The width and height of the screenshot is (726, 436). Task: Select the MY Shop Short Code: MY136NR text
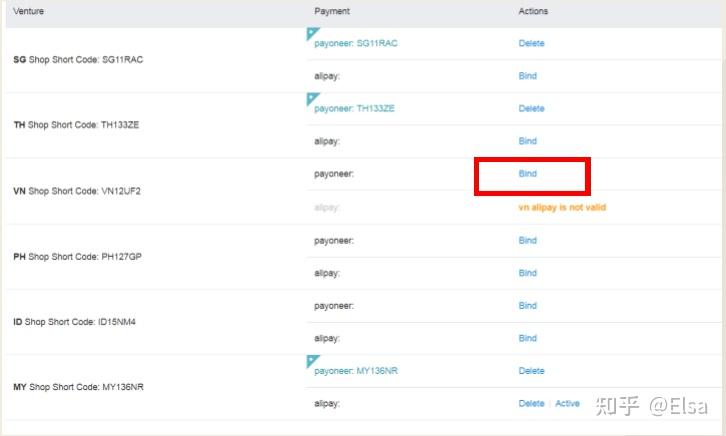(x=78, y=387)
